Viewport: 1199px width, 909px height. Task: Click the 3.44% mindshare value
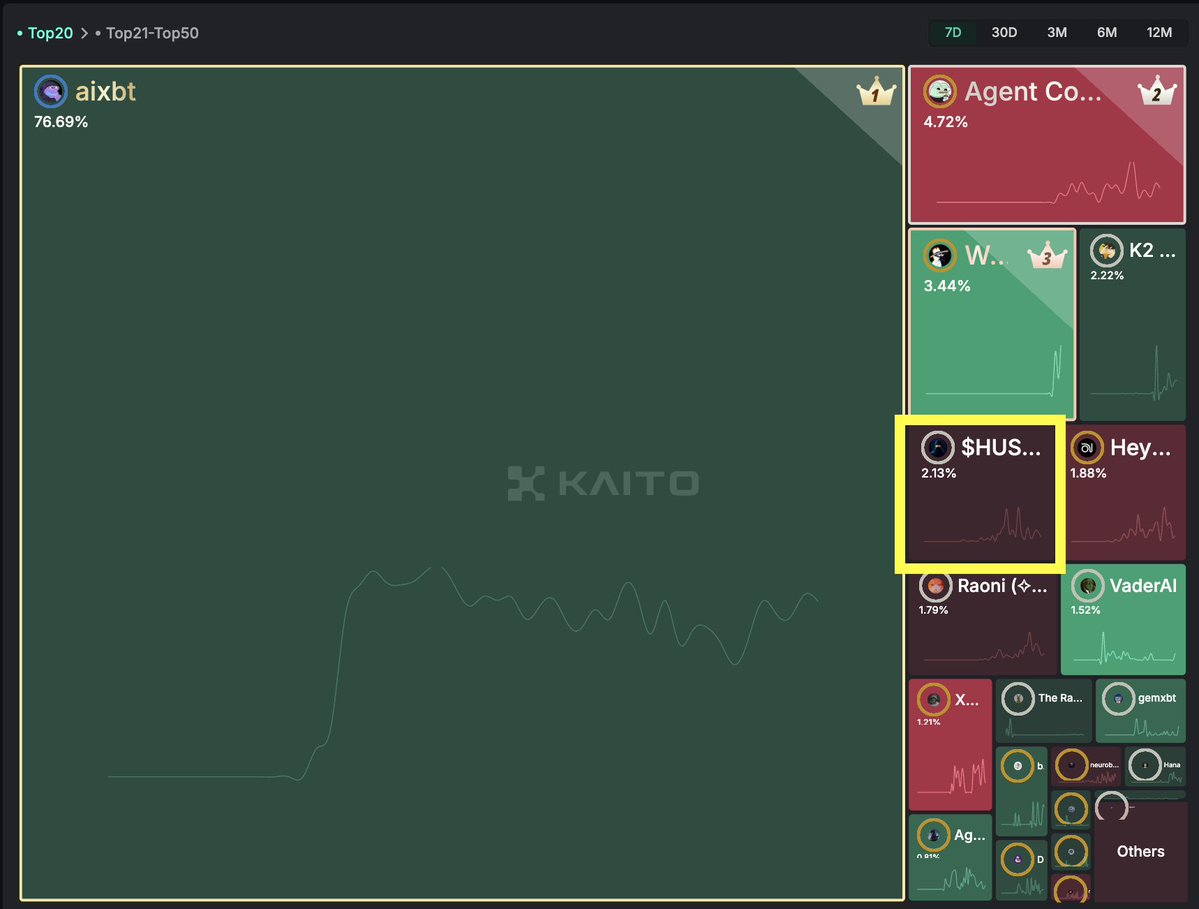[947, 286]
